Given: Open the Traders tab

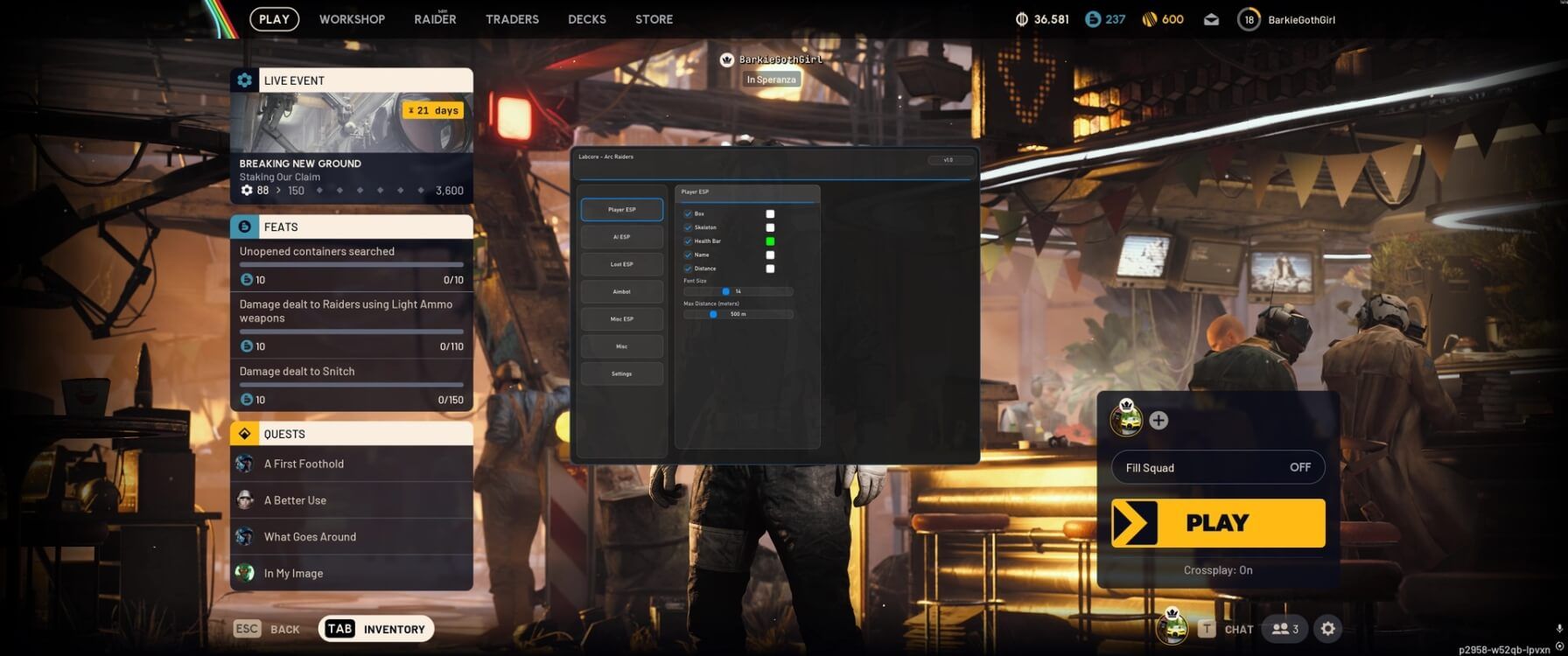Looking at the screenshot, I should 512,19.
